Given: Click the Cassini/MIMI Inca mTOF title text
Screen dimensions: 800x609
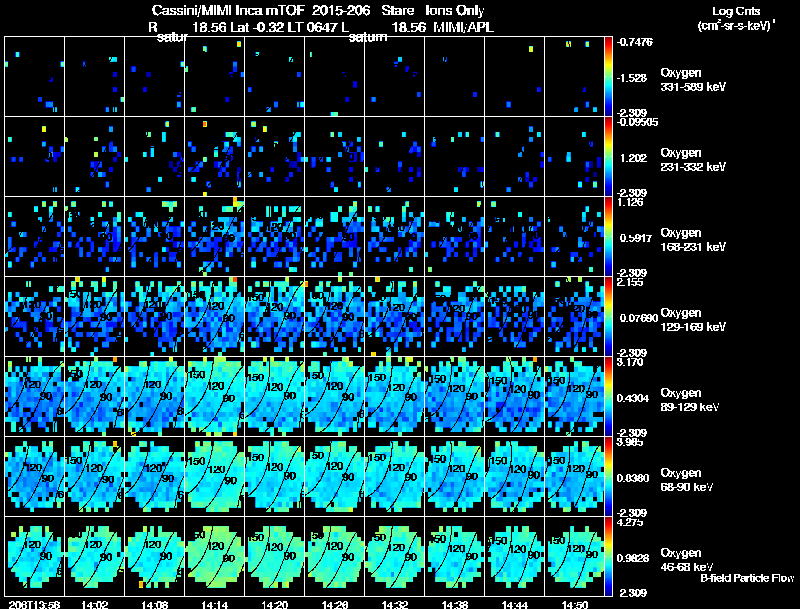Looking at the screenshot, I should 228,10.
